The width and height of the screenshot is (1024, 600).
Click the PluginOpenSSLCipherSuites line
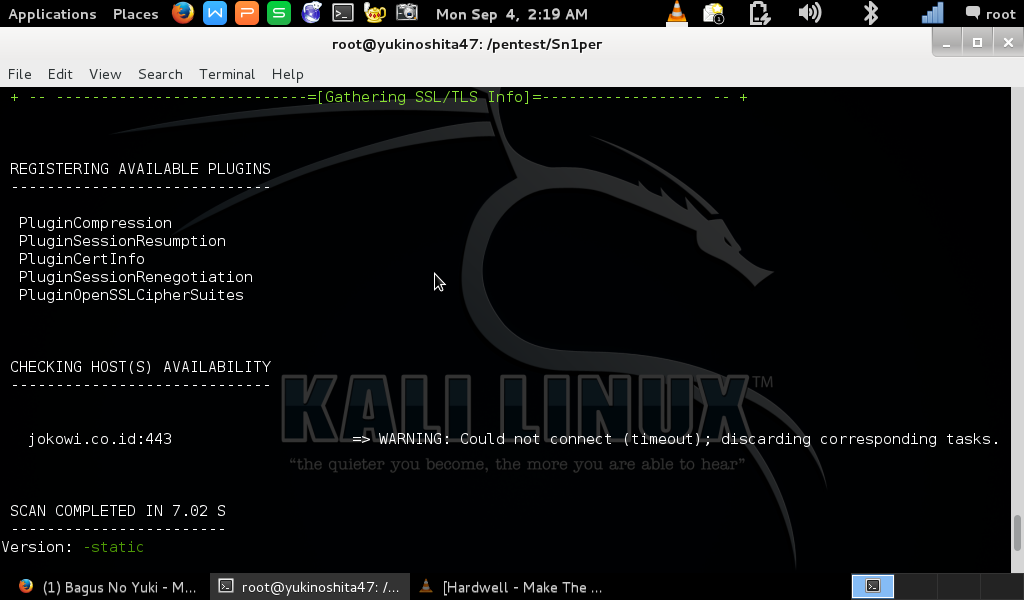(131, 295)
